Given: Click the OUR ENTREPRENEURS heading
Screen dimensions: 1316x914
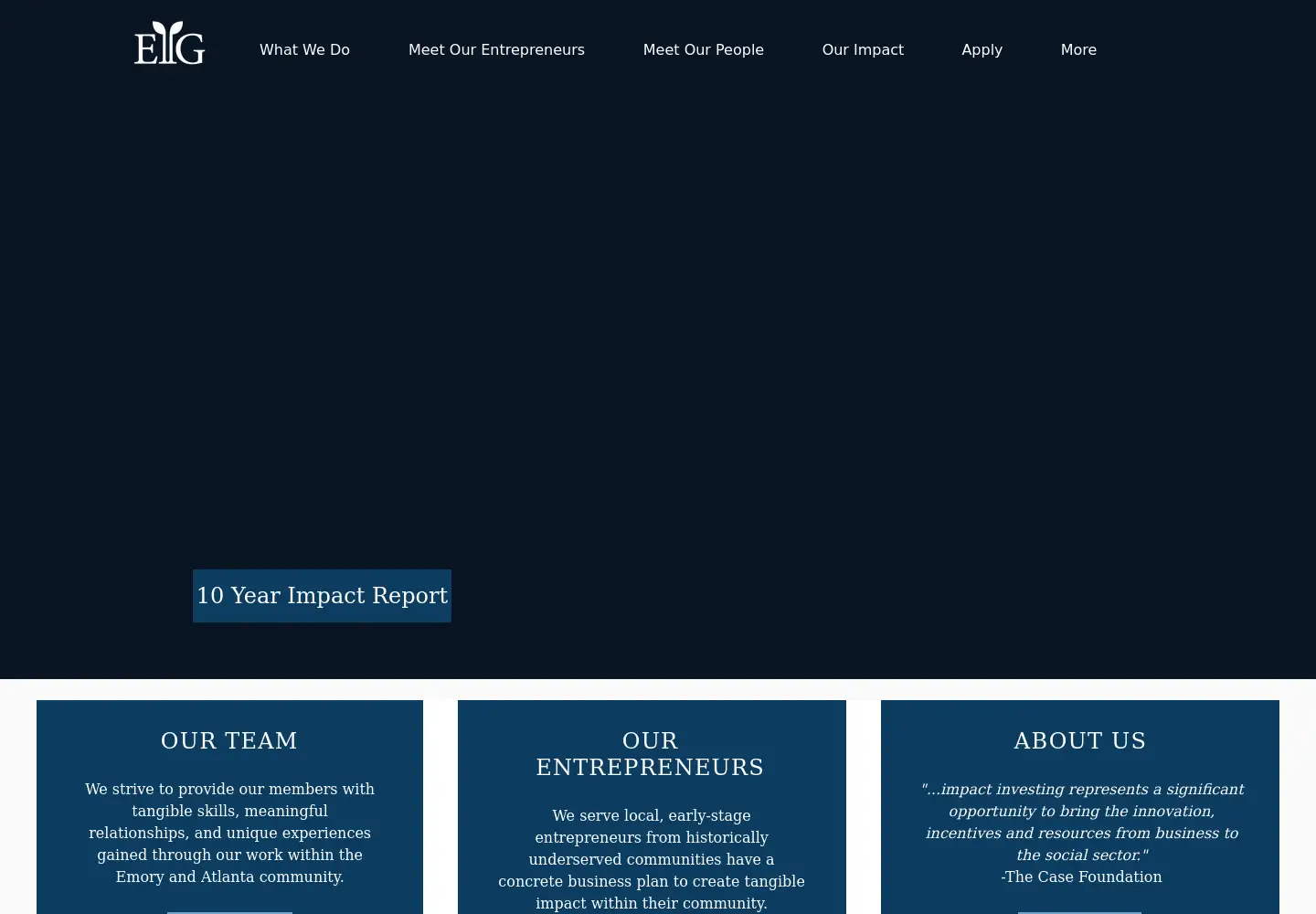Looking at the screenshot, I should click(651, 754).
